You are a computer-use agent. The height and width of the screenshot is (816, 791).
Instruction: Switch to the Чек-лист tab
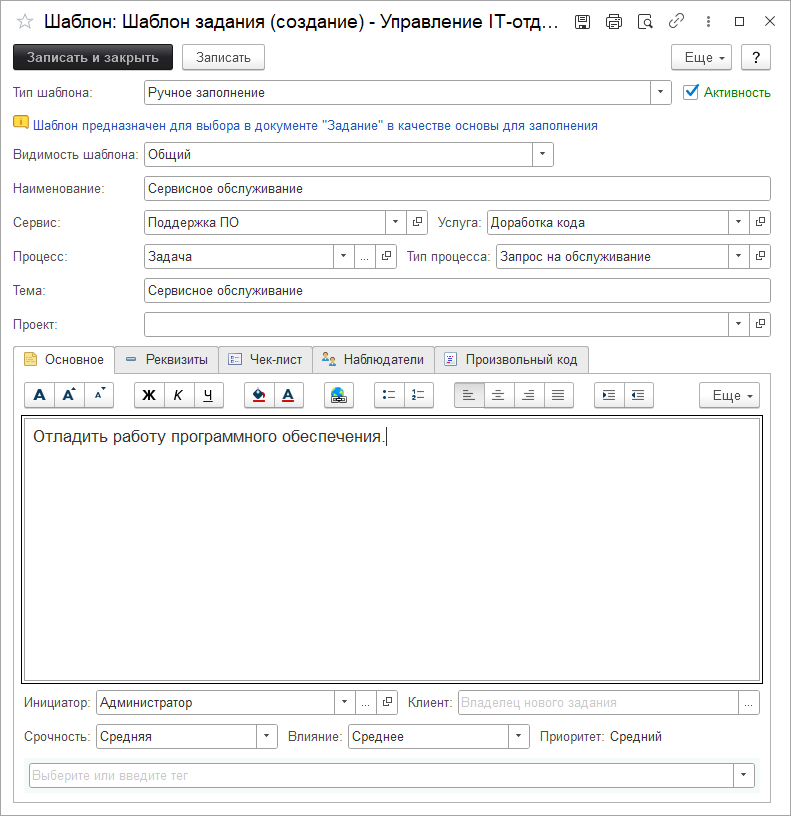point(265,360)
